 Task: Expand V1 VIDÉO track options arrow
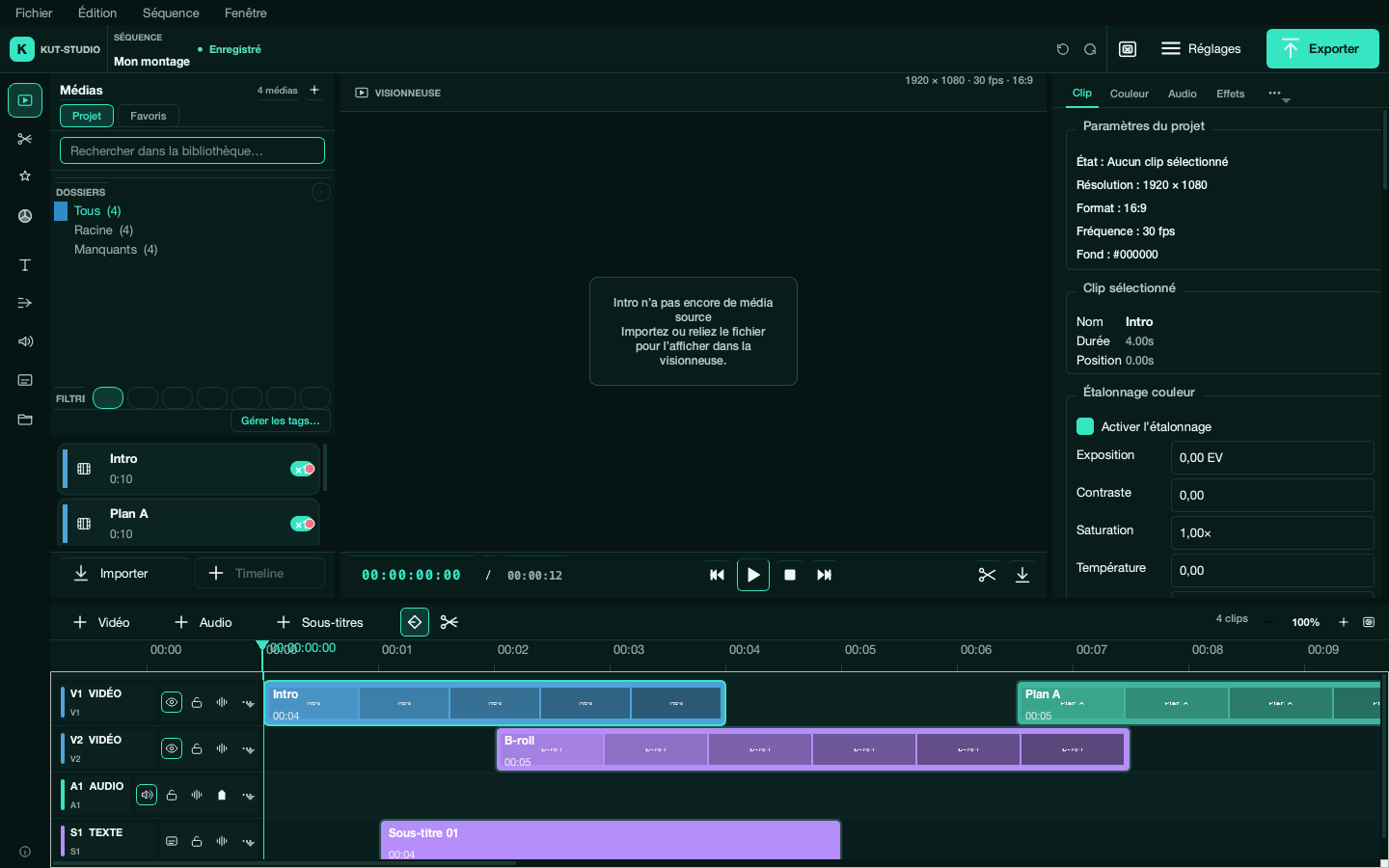(248, 703)
